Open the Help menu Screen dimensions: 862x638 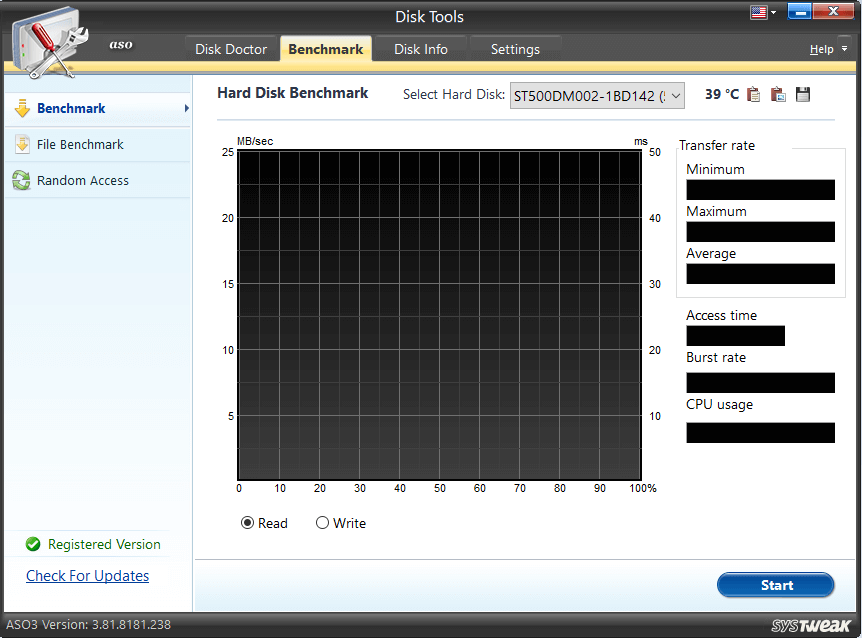821,49
